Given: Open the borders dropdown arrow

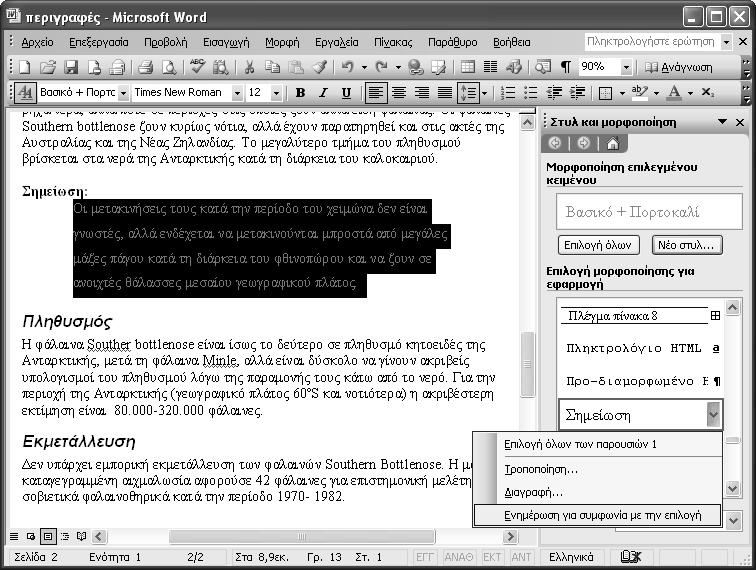Looking at the screenshot, I should 622,93.
